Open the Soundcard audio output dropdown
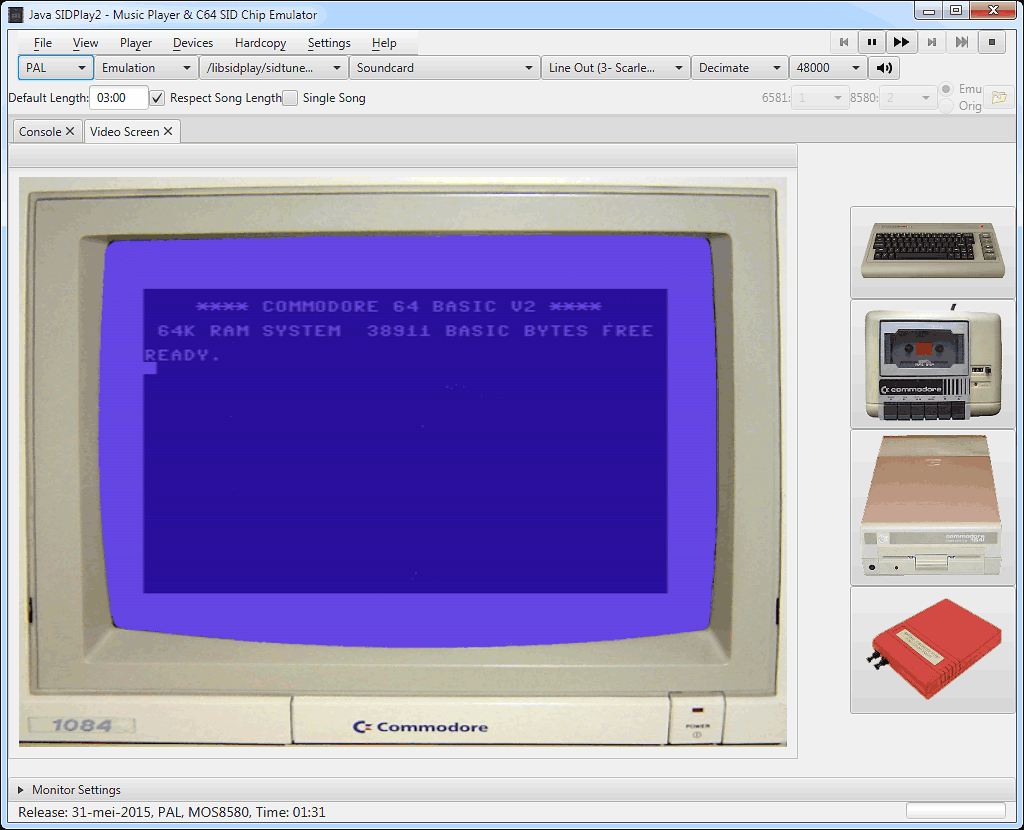Image resolution: width=1024 pixels, height=830 pixels. coord(444,68)
